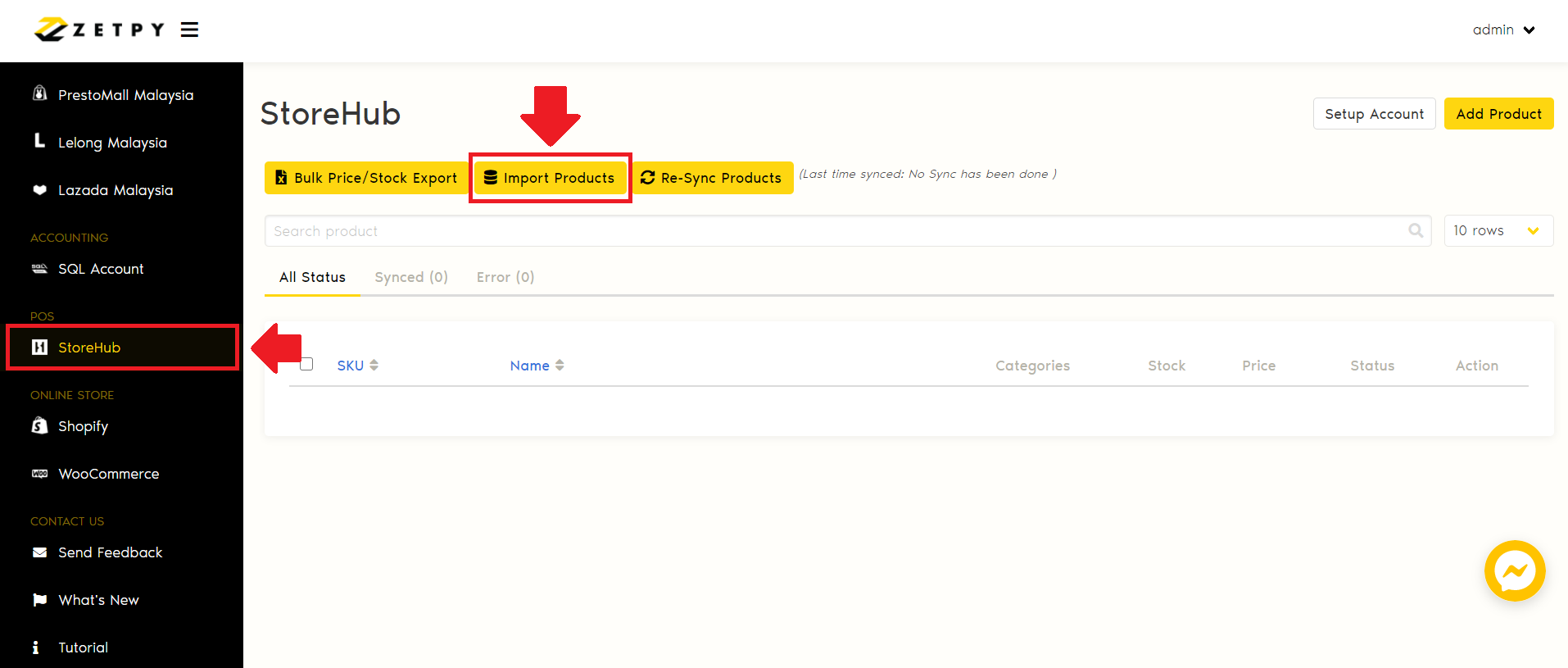1568x668 pixels.
Task: Click the StoreHub page heading
Action: point(330,113)
